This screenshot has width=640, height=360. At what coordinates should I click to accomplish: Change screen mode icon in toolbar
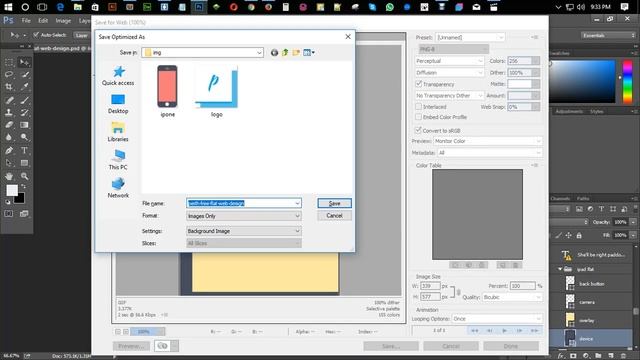(x=24, y=214)
